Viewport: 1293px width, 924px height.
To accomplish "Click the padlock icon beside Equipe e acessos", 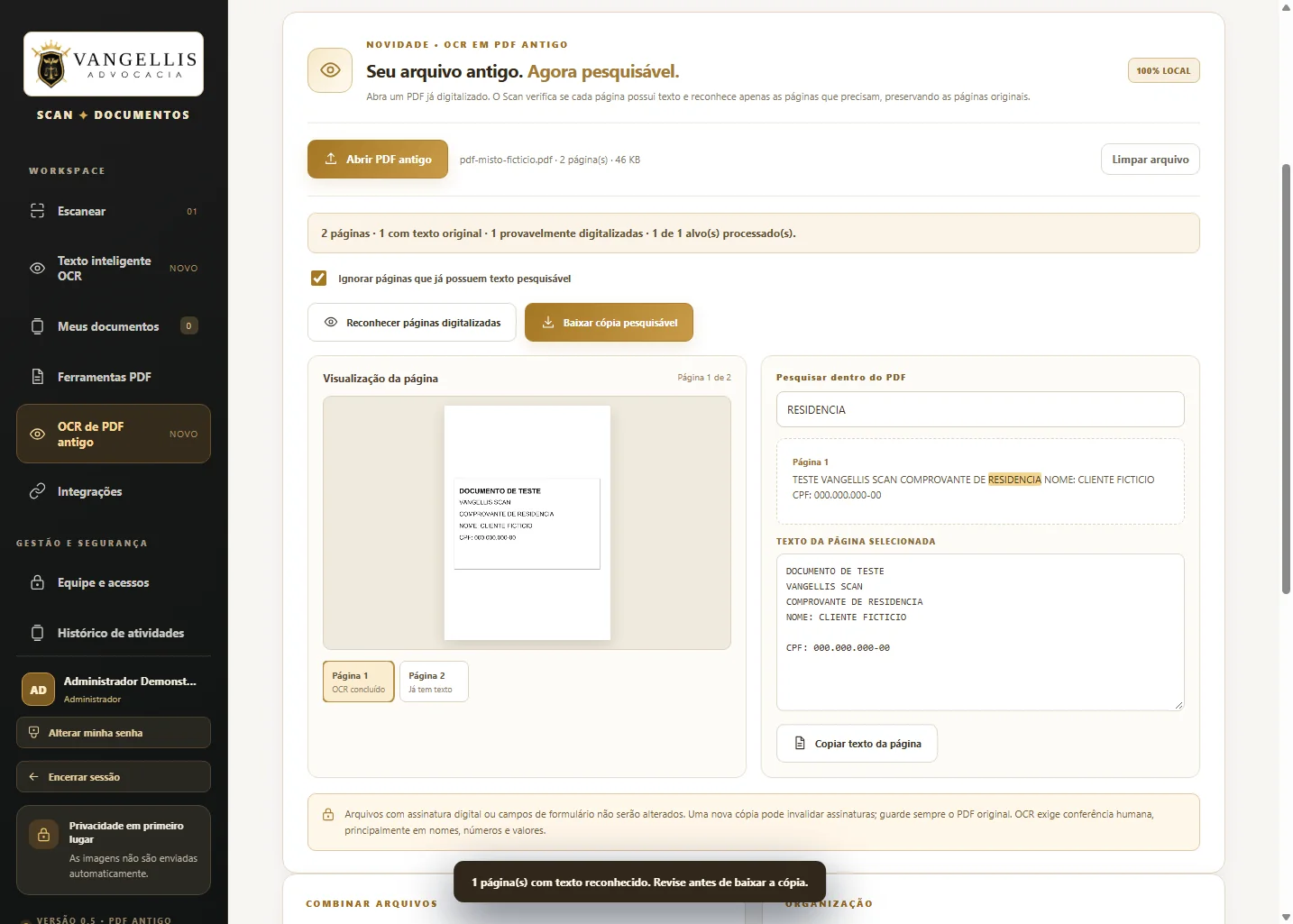I will 37,582.
